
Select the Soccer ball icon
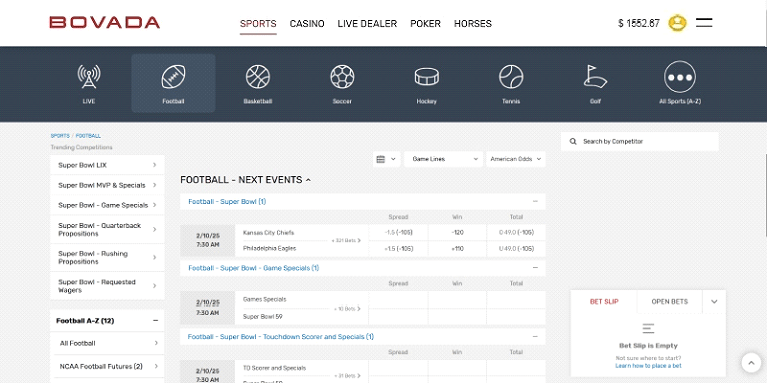point(342,77)
